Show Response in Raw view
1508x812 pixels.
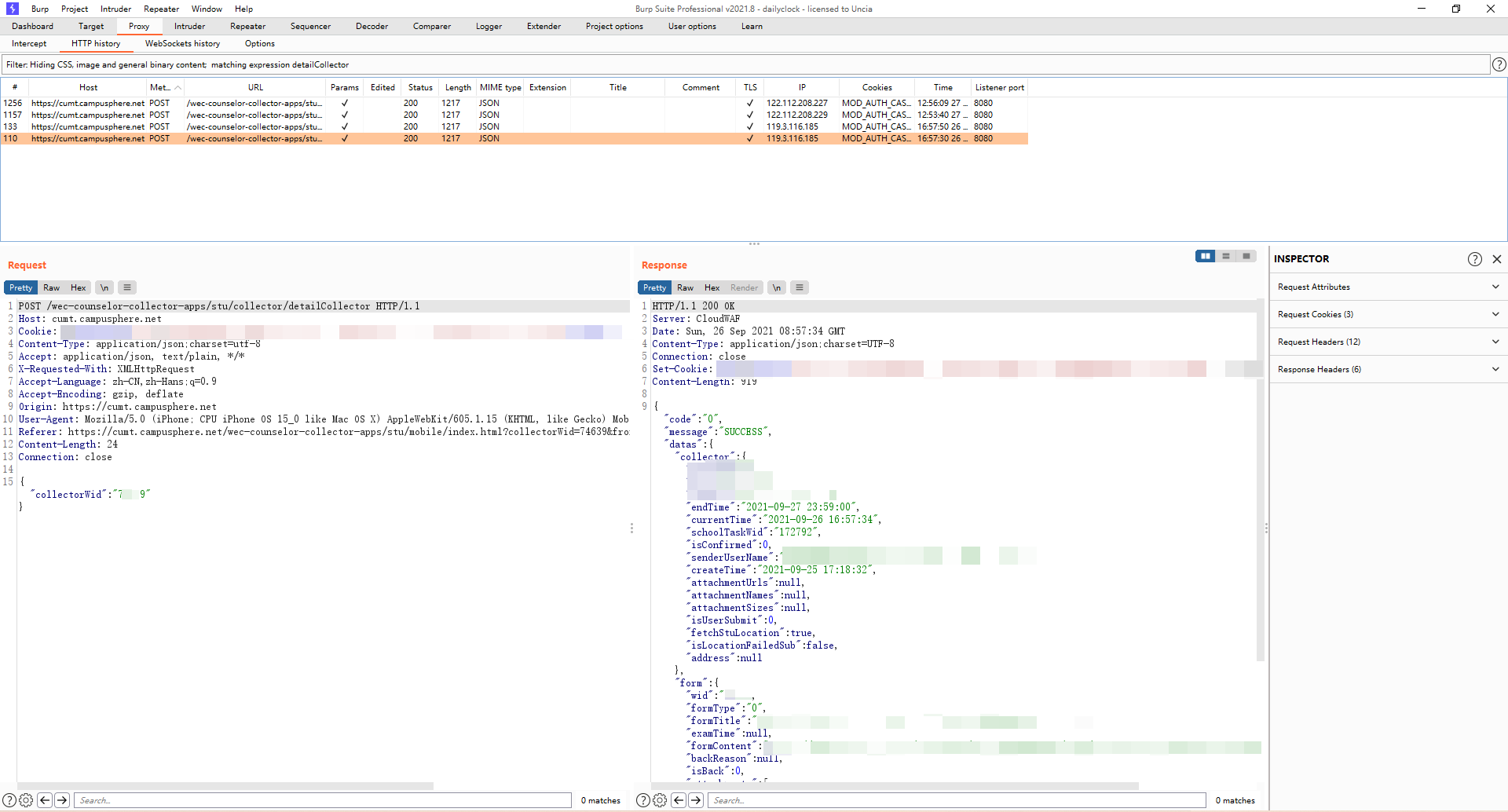[686, 287]
